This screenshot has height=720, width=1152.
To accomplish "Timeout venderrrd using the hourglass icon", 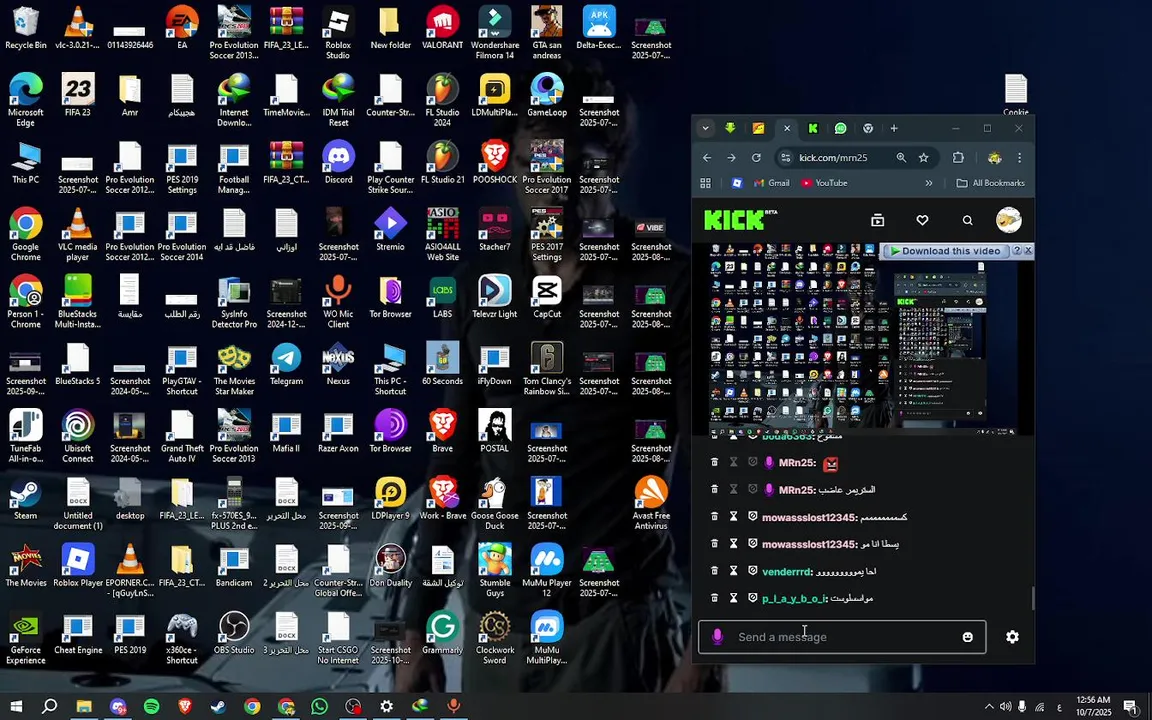I will tap(733, 571).
